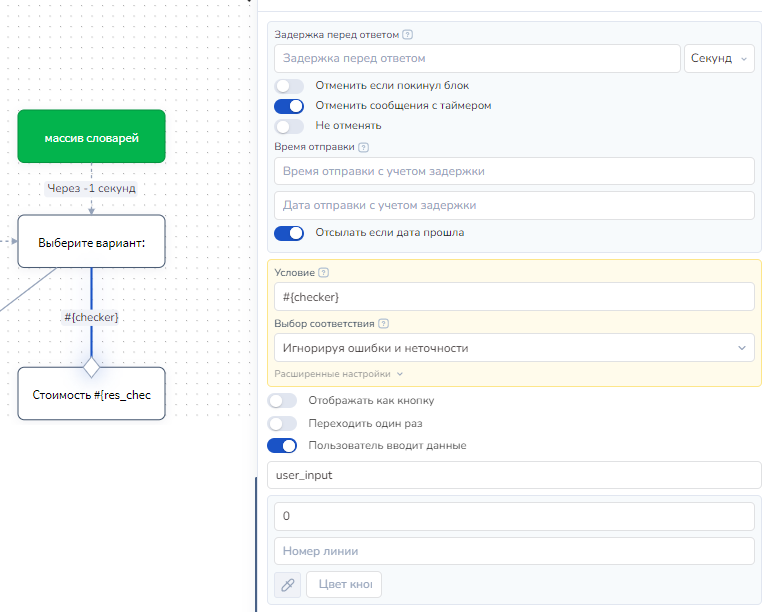The image size is (771, 612).
Task: Click the 'Номер линии' input field
Action: pyautogui.click(x=514, y=551)
